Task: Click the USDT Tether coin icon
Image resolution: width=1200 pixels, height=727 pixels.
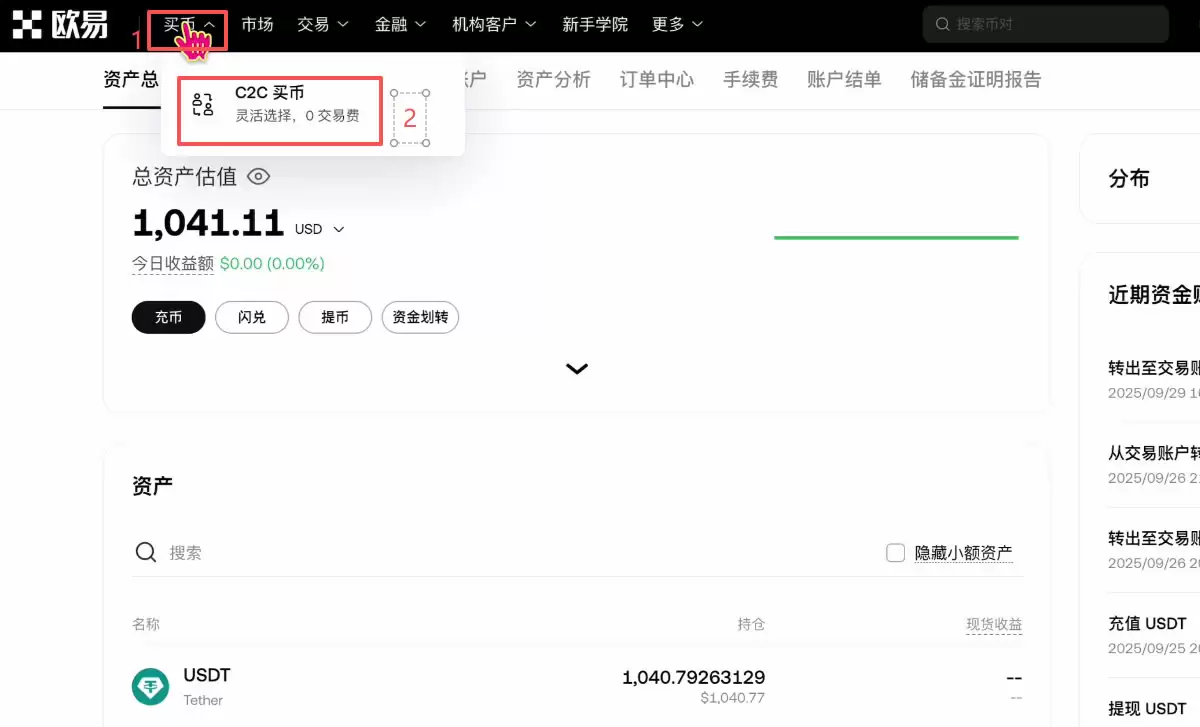Action: 150,687
